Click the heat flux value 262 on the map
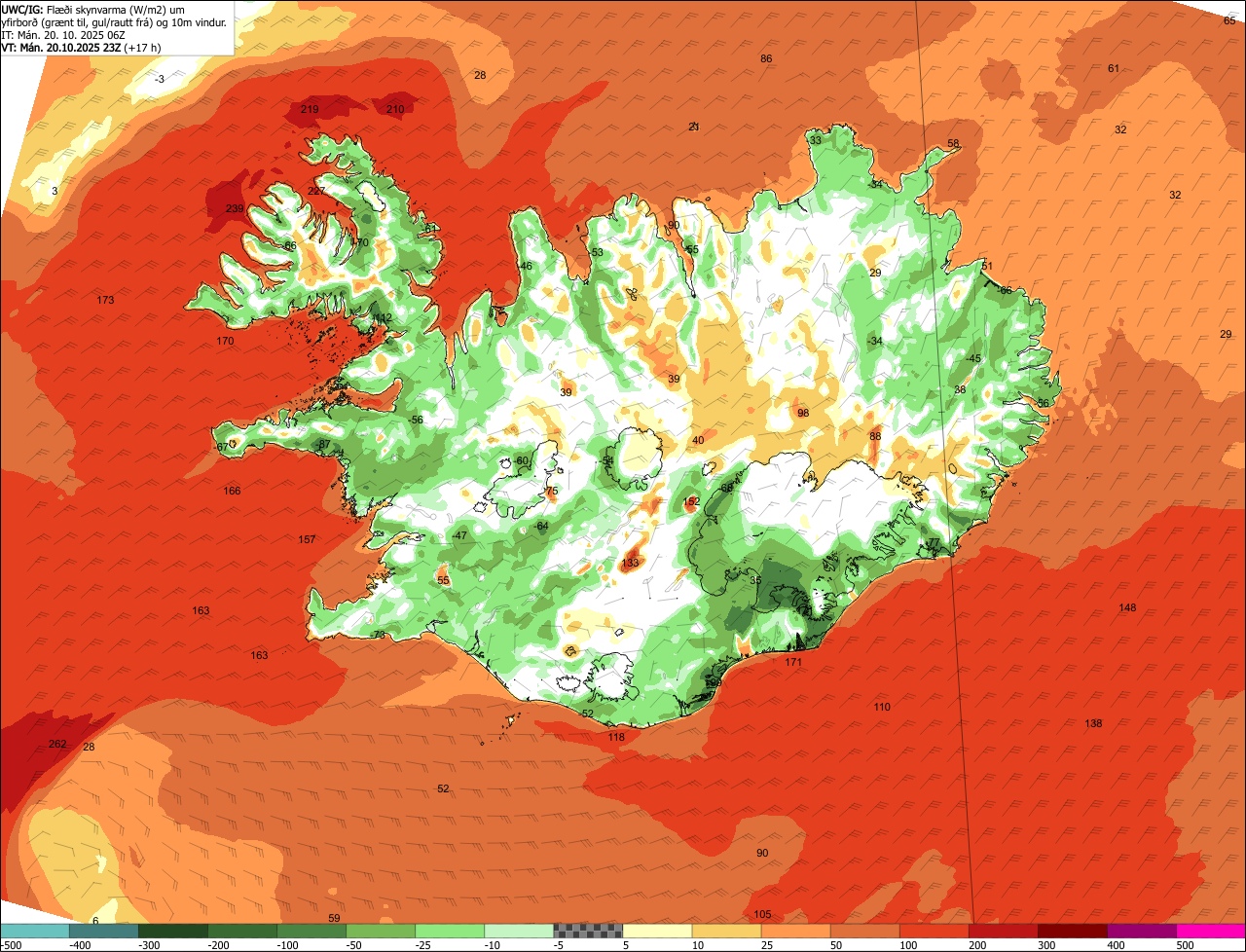The height and width of the screenshot is (952, 1246). 57,745
